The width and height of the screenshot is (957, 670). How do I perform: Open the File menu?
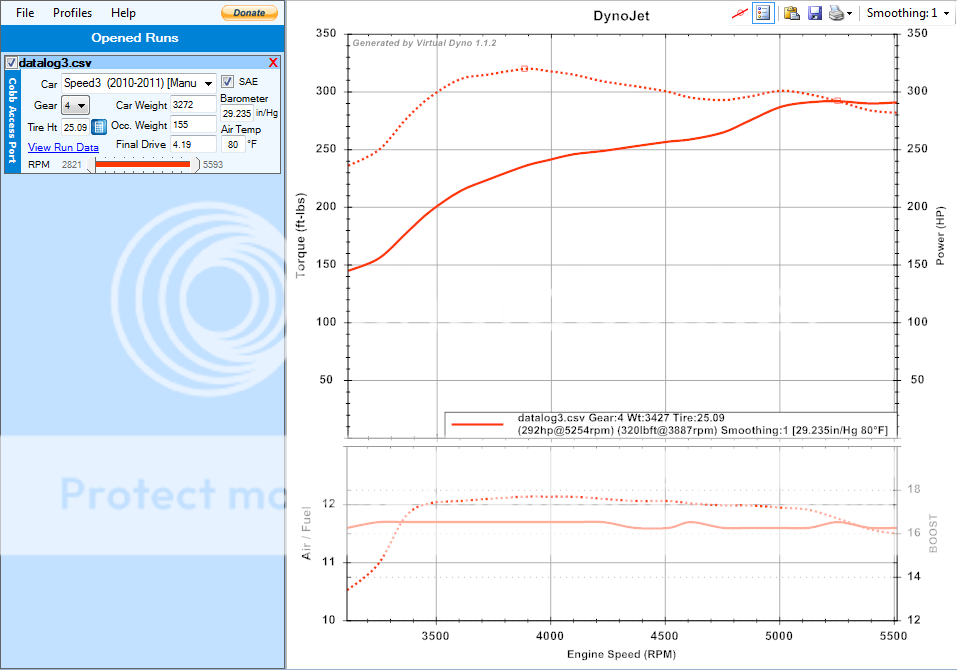(x=25, y=13)
